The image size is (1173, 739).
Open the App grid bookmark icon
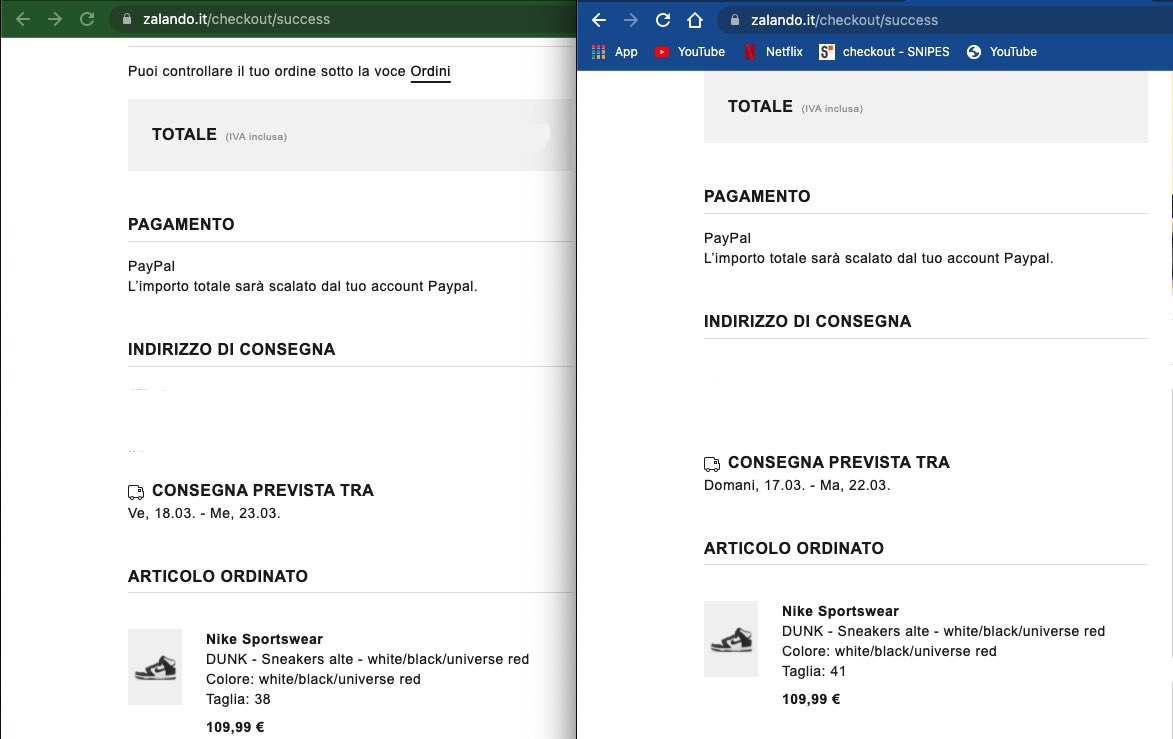[598, 52]
